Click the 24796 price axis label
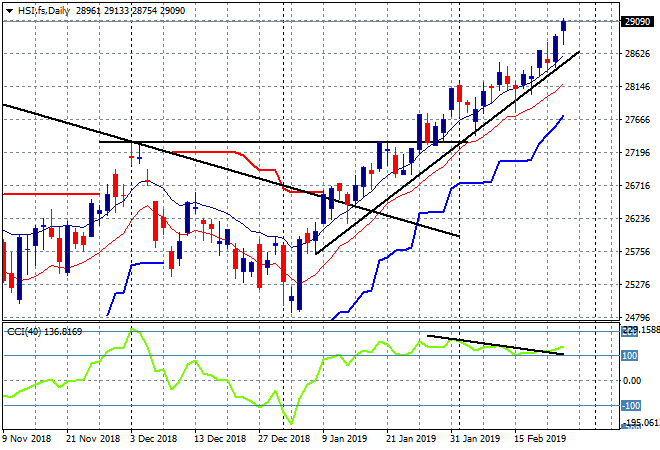This screenshot has height=450, width=660. point(637,317)
